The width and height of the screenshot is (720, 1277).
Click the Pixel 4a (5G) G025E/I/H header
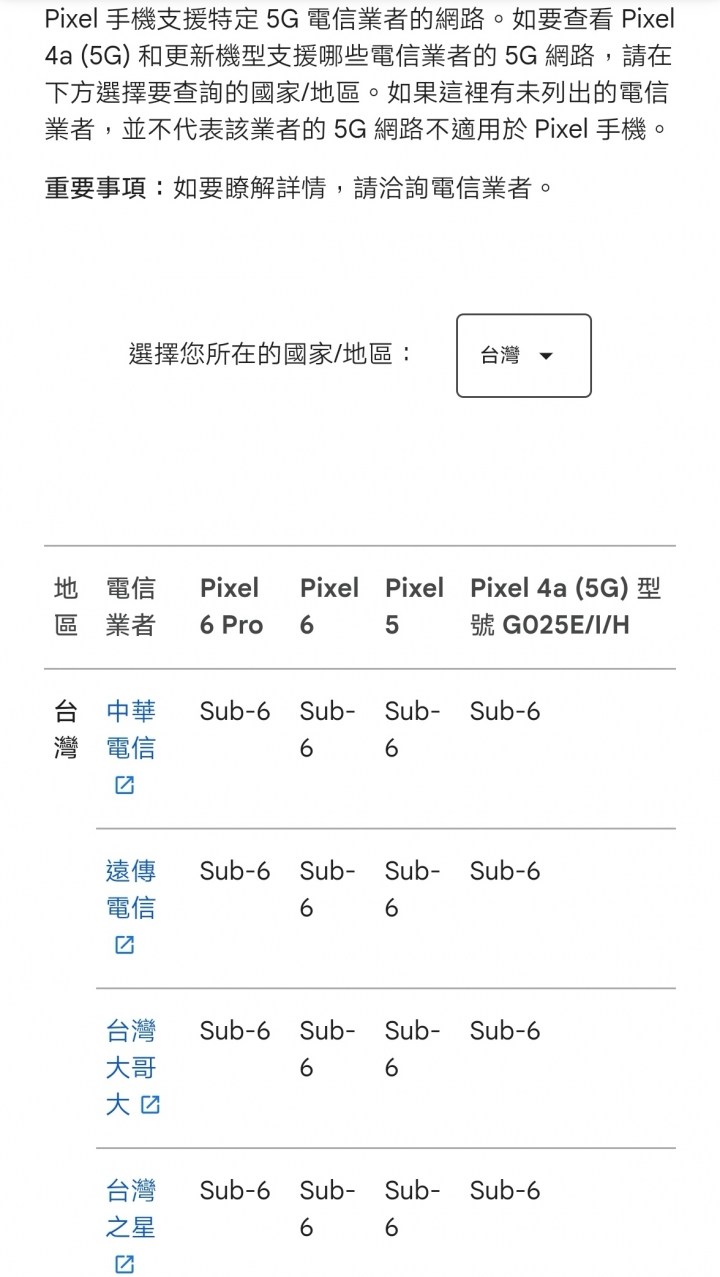click(566, 606)
